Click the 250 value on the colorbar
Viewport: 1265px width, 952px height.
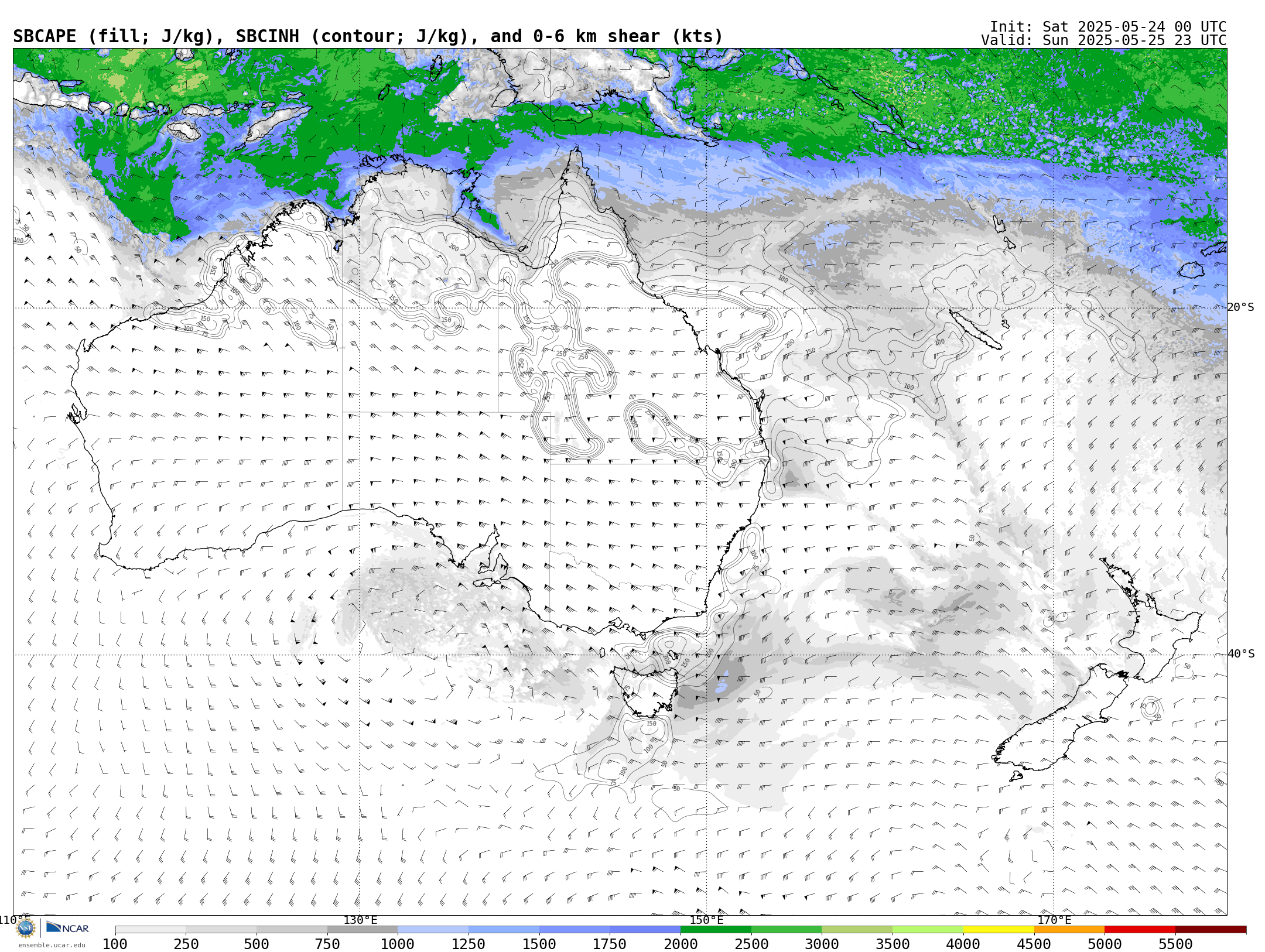[186, 944]
